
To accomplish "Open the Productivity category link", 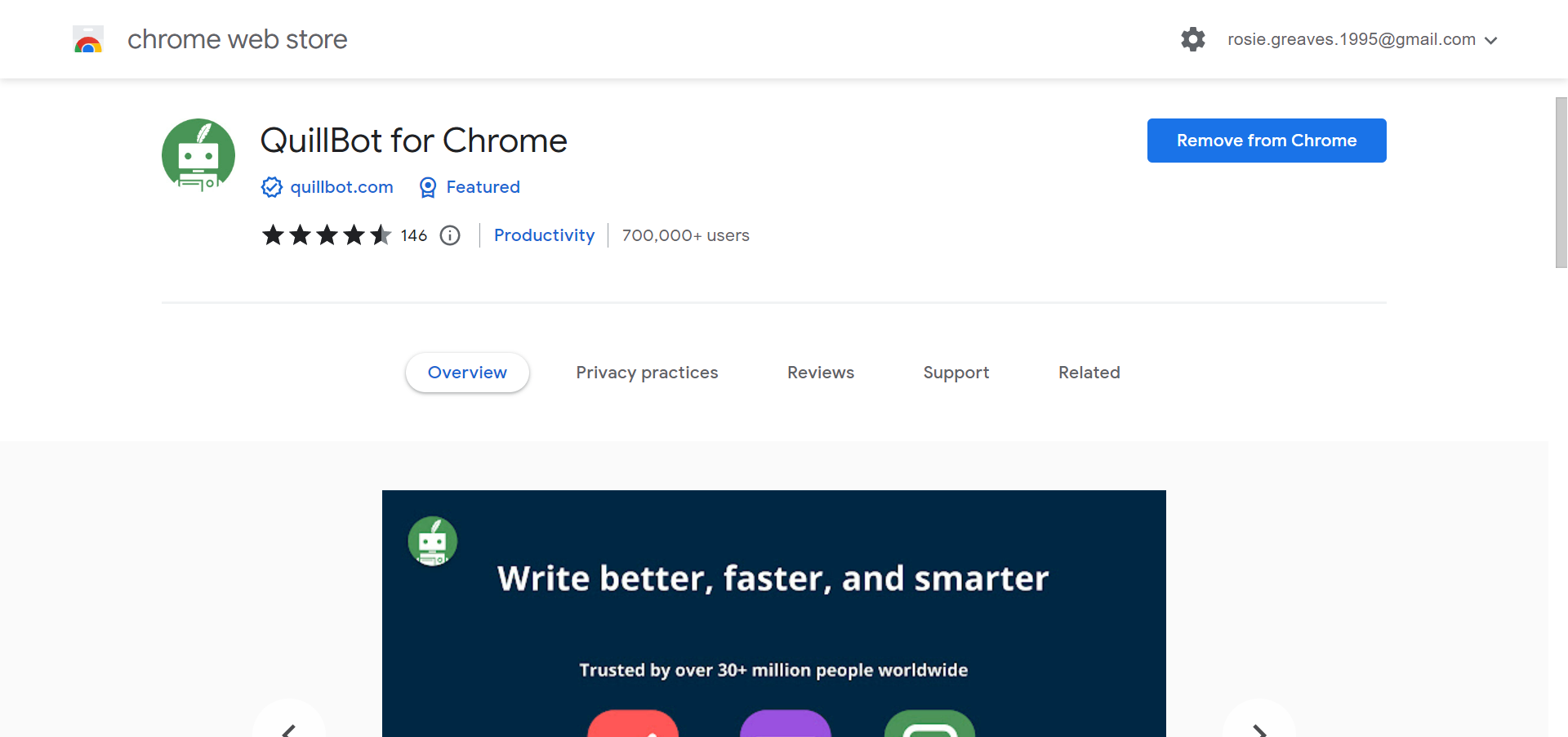I will pyautogui.click(x=544, y=235).
